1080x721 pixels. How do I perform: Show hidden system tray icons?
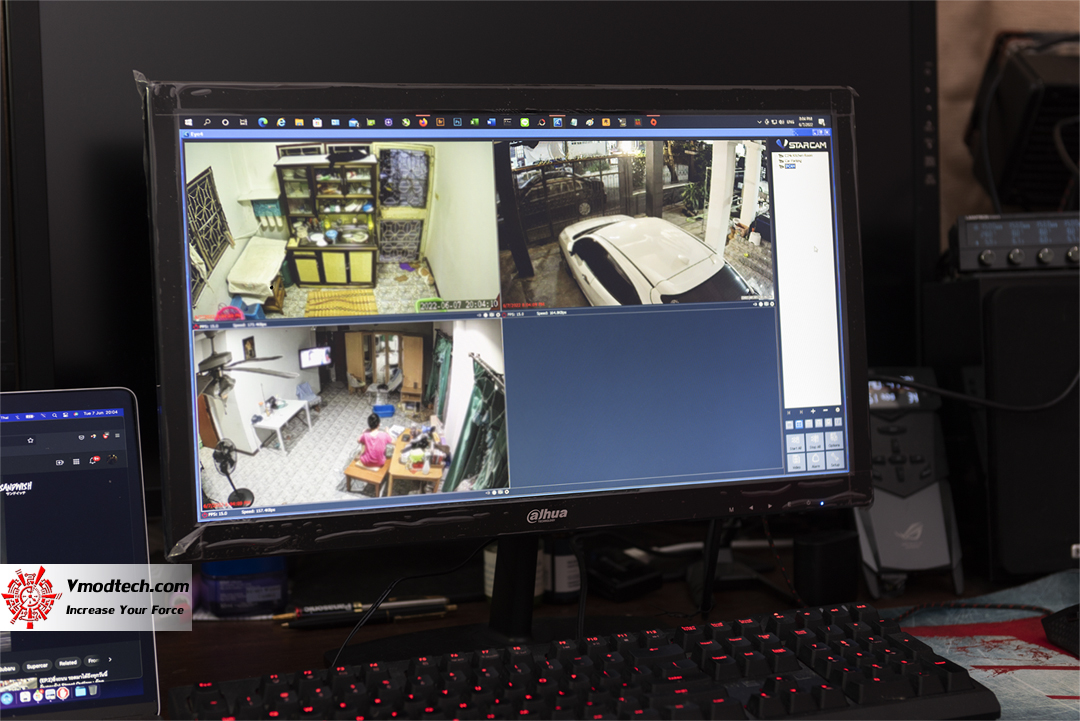759,122
